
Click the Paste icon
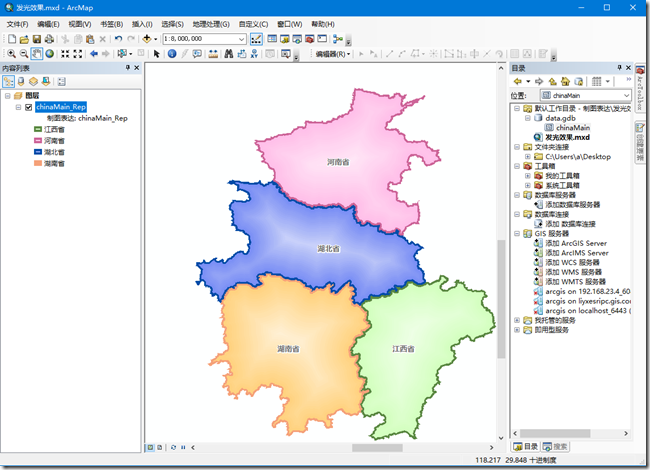(x=90, y=39)
